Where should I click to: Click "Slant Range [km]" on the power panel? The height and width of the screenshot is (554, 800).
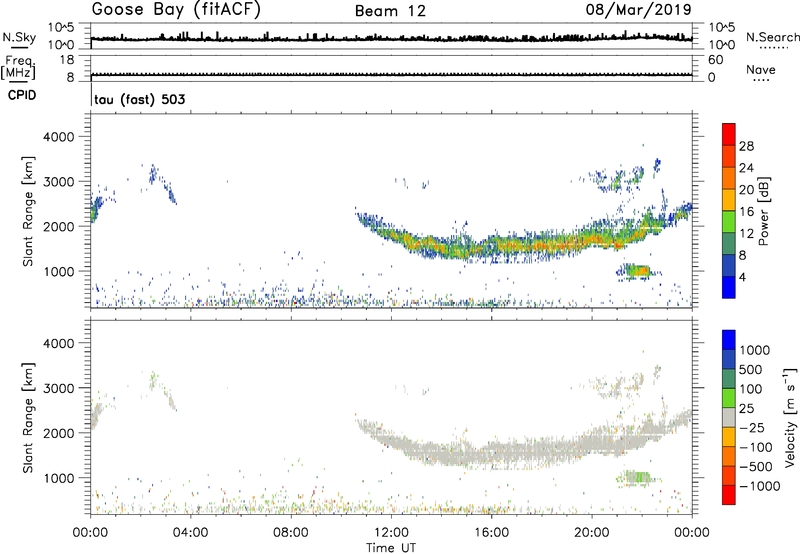pyautogui.click(x=28, y=211)
